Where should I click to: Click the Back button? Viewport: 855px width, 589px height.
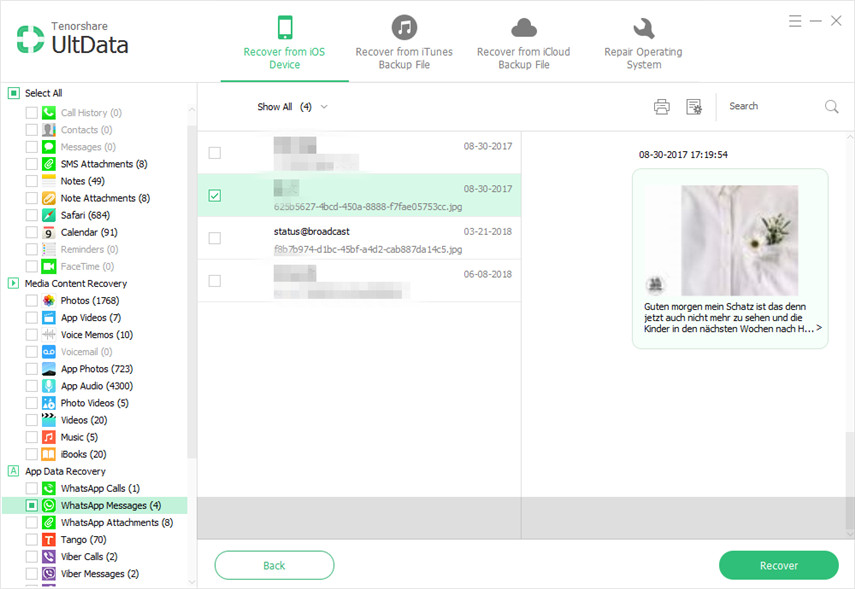pyautogui.click(x=274, y=566)
